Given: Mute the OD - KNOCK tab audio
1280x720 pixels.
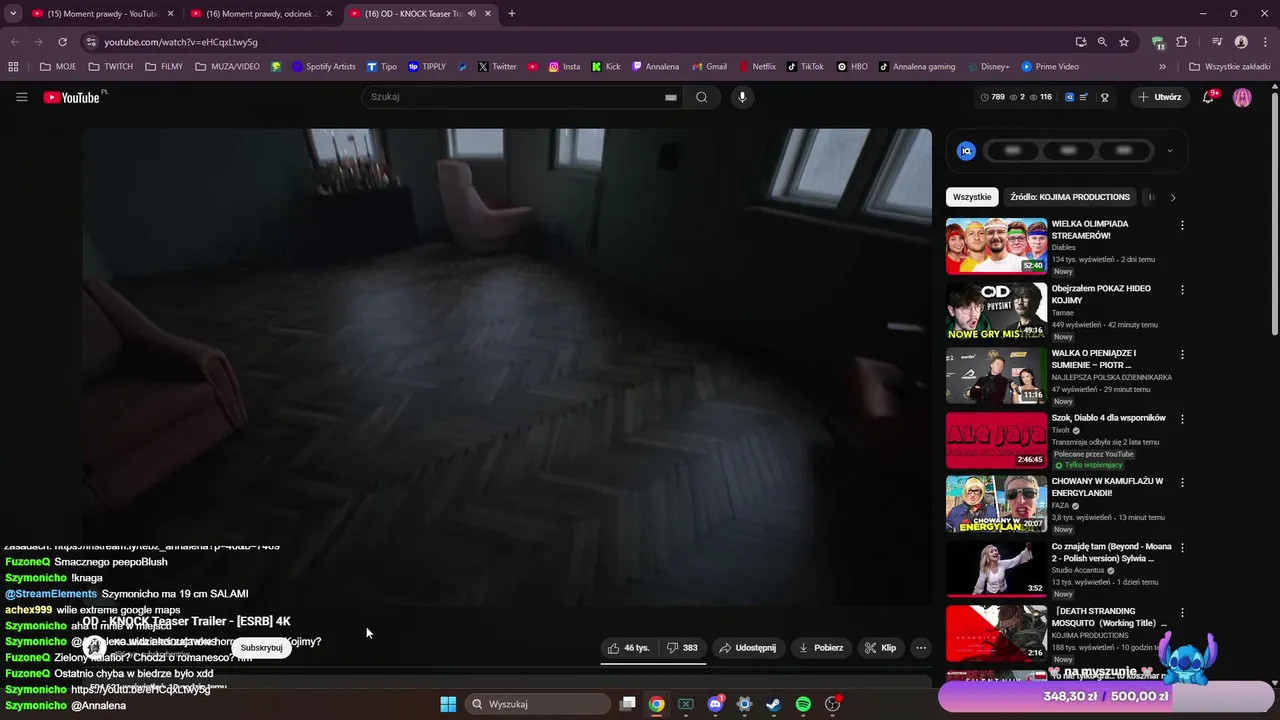Looking at the screenshot, I should (x=472, y=14).
